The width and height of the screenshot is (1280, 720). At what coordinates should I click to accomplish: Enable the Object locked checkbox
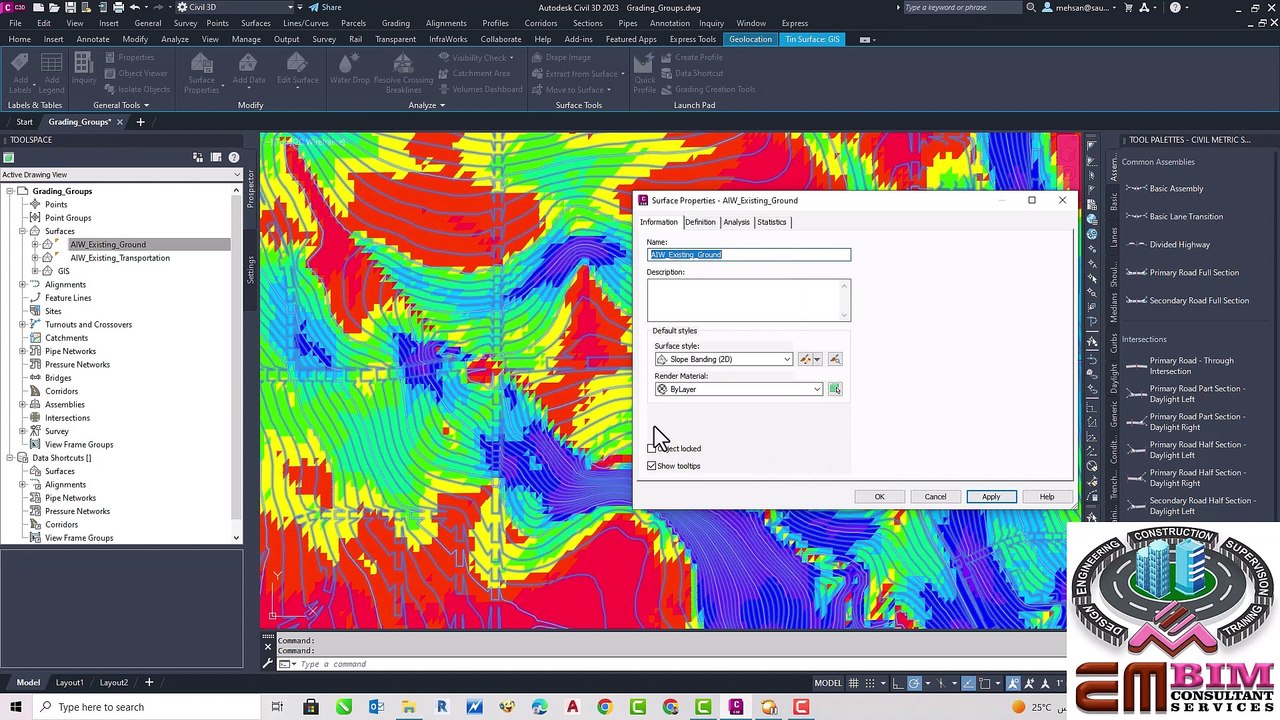(x=652, y=448)
